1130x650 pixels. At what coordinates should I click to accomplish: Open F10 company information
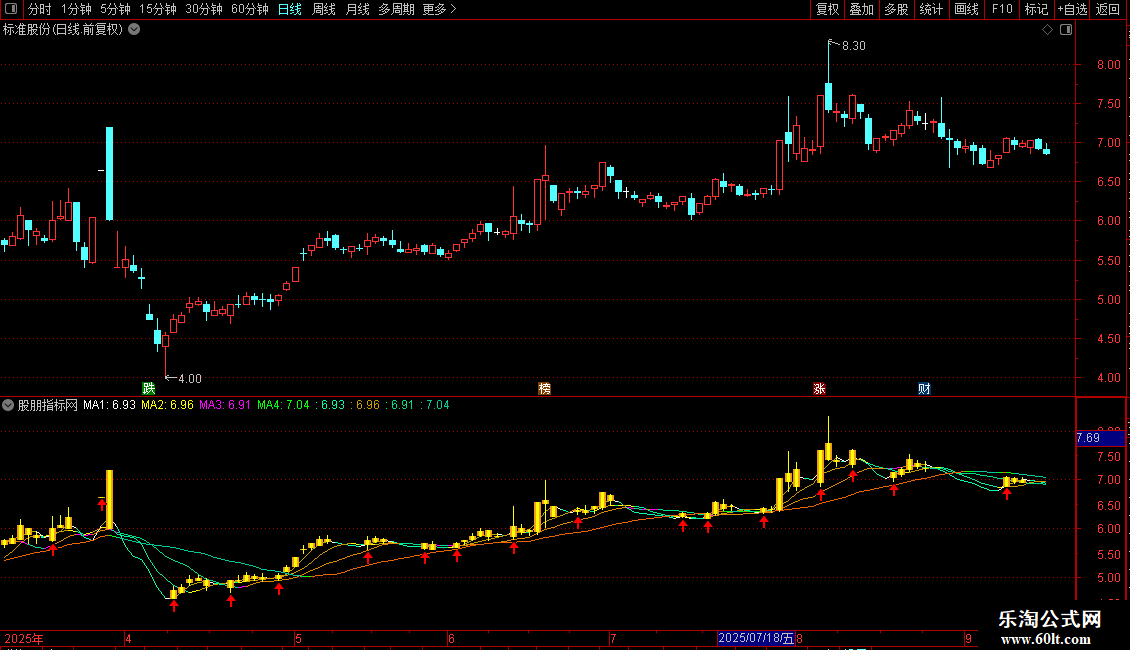[1002, 9]
